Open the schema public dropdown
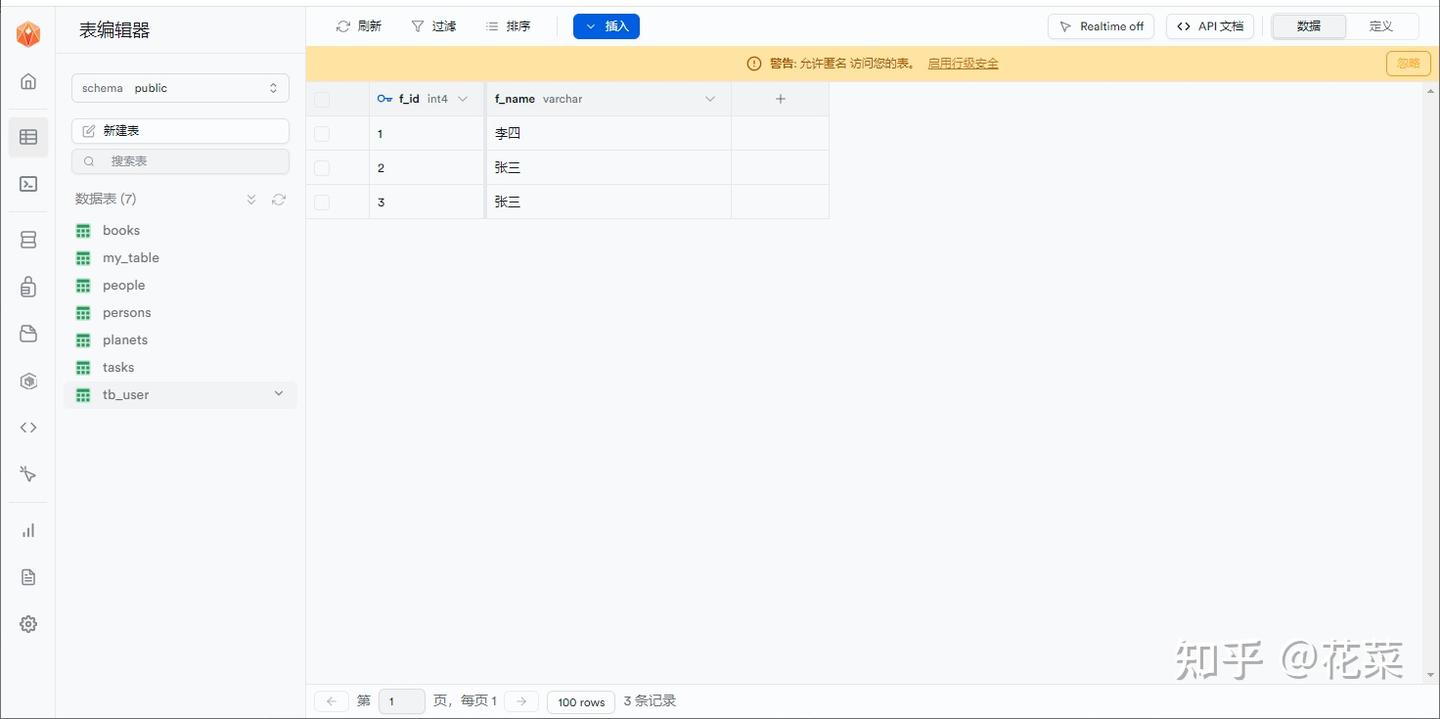This screenshot has width=1440, height=719. pos(180,88)
